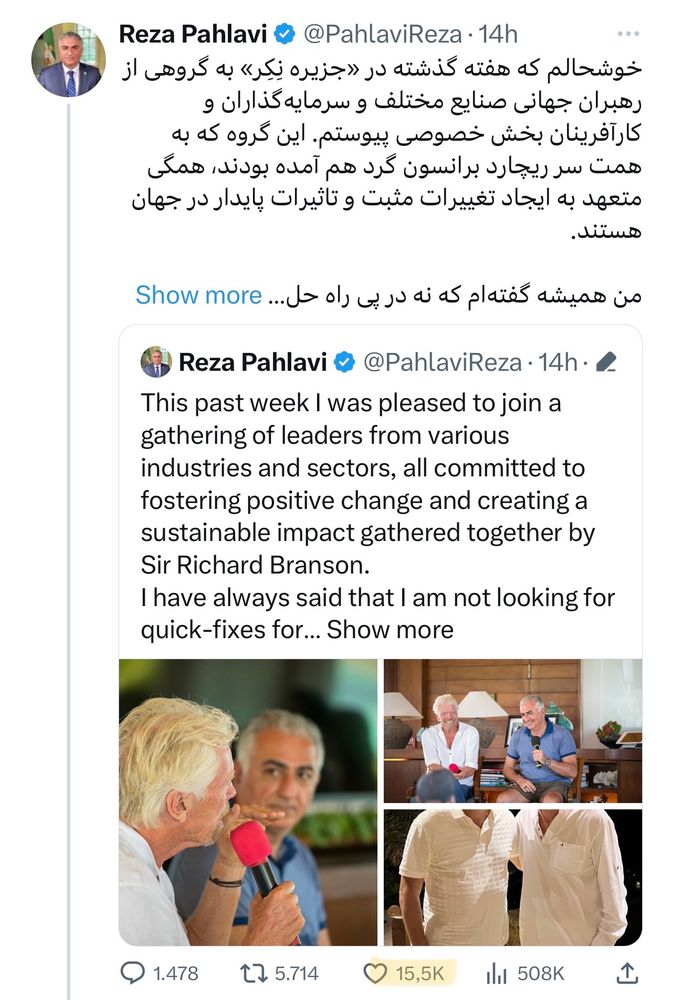The height and width of the screenshot is (1000, 674).
Task: Like the tweet with heart icon
Action: coord(380,972)
